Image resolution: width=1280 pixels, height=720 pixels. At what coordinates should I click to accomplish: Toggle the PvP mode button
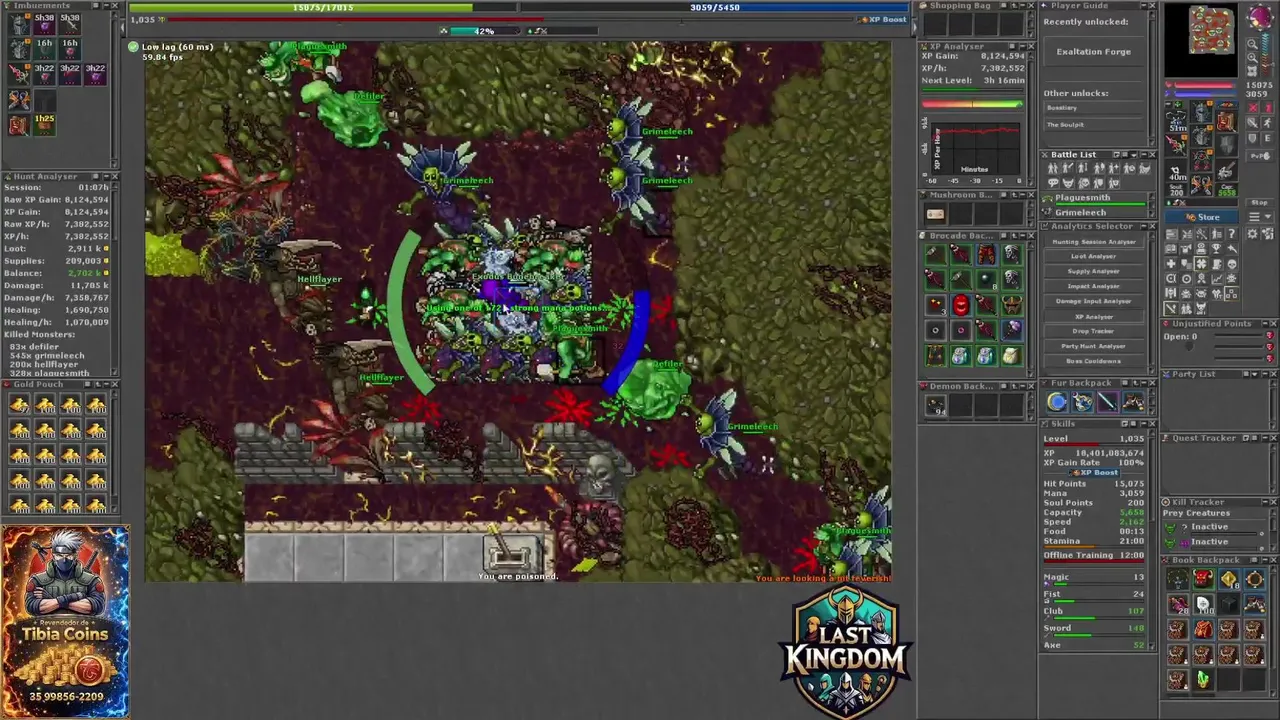[x=1259, y=156]
